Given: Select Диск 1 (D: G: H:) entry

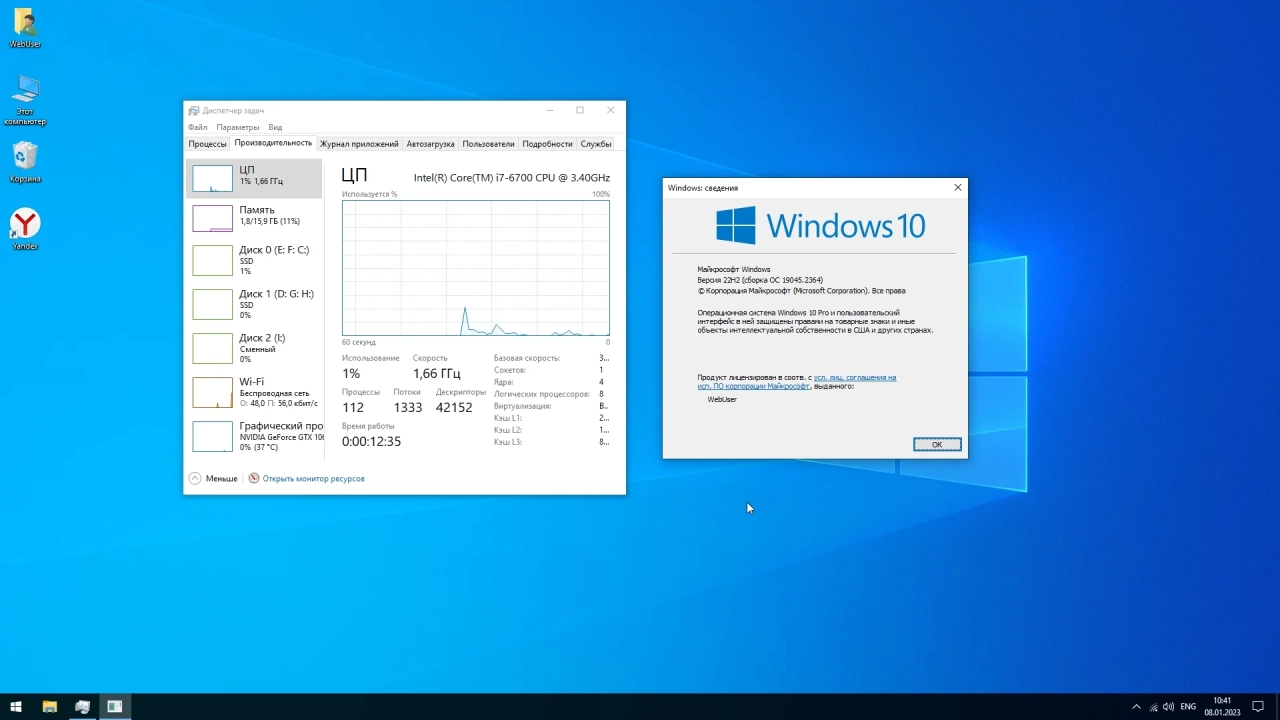Looking at the screenshot, I should pyautogui.click(x=254, y=304).
